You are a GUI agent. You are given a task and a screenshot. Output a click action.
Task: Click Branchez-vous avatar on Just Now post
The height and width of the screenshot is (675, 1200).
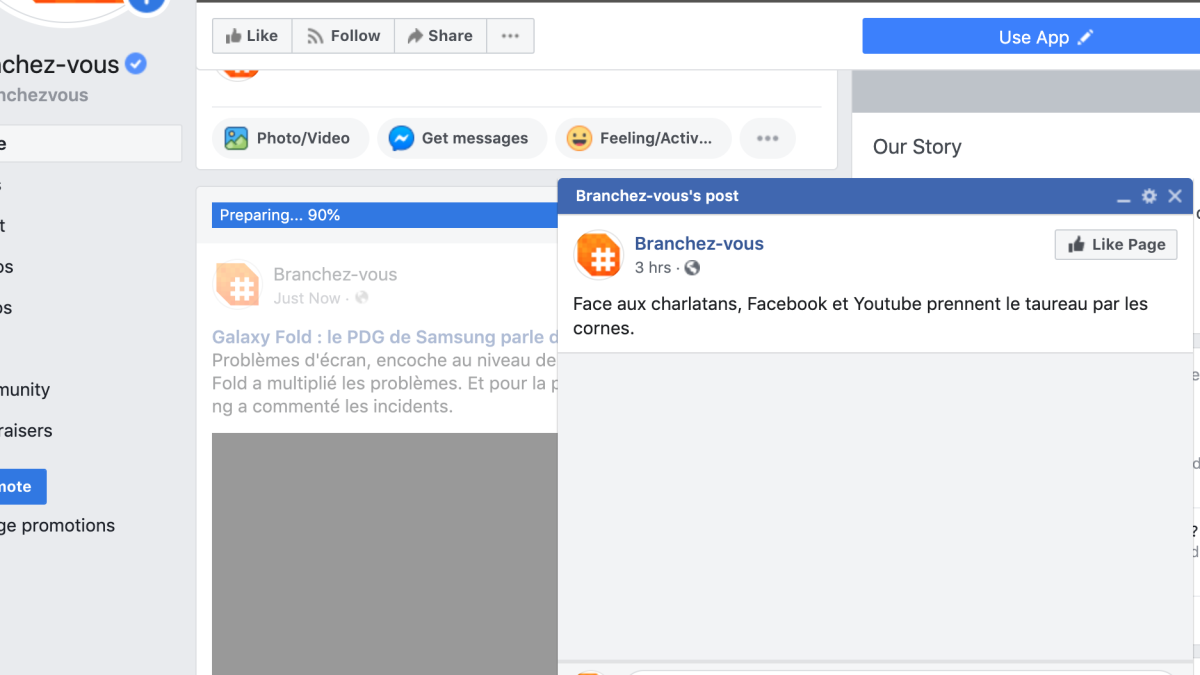click(238, 285)
